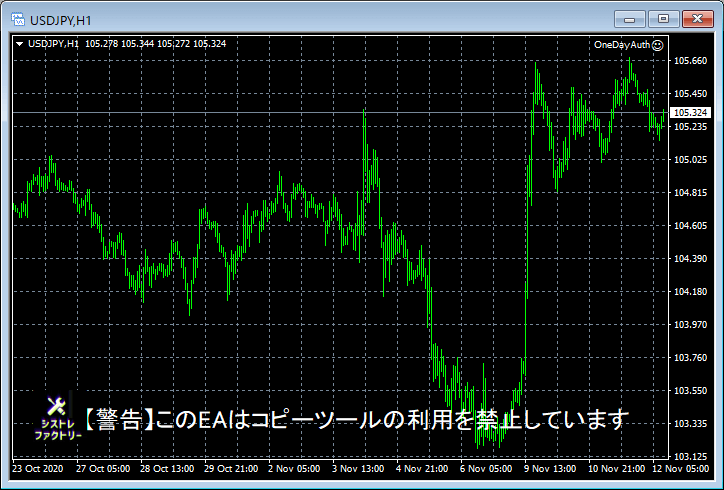Image resolution: width=724 pixels, height=490 pixels.
Task: Select the 9 Nov 13:00 time marker
Action: point(549,469)
